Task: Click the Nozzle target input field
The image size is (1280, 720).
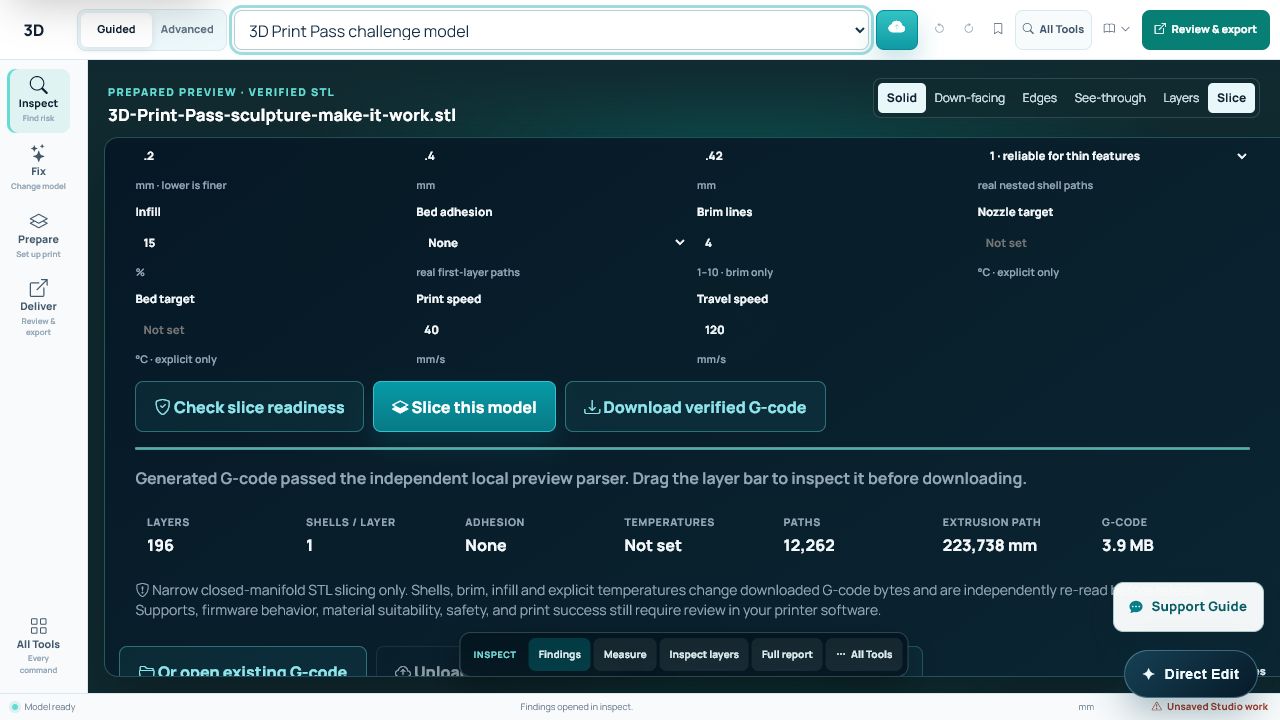Action: coord(1113,243)
